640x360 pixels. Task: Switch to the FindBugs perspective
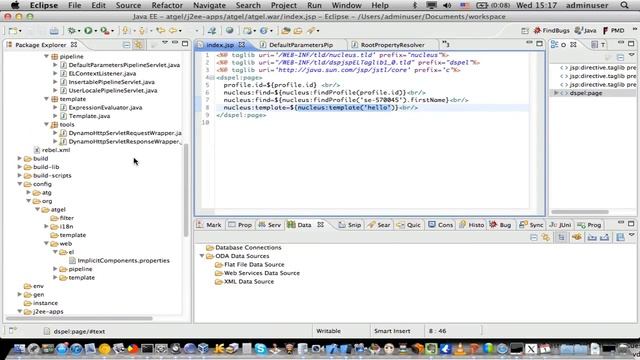551,31
